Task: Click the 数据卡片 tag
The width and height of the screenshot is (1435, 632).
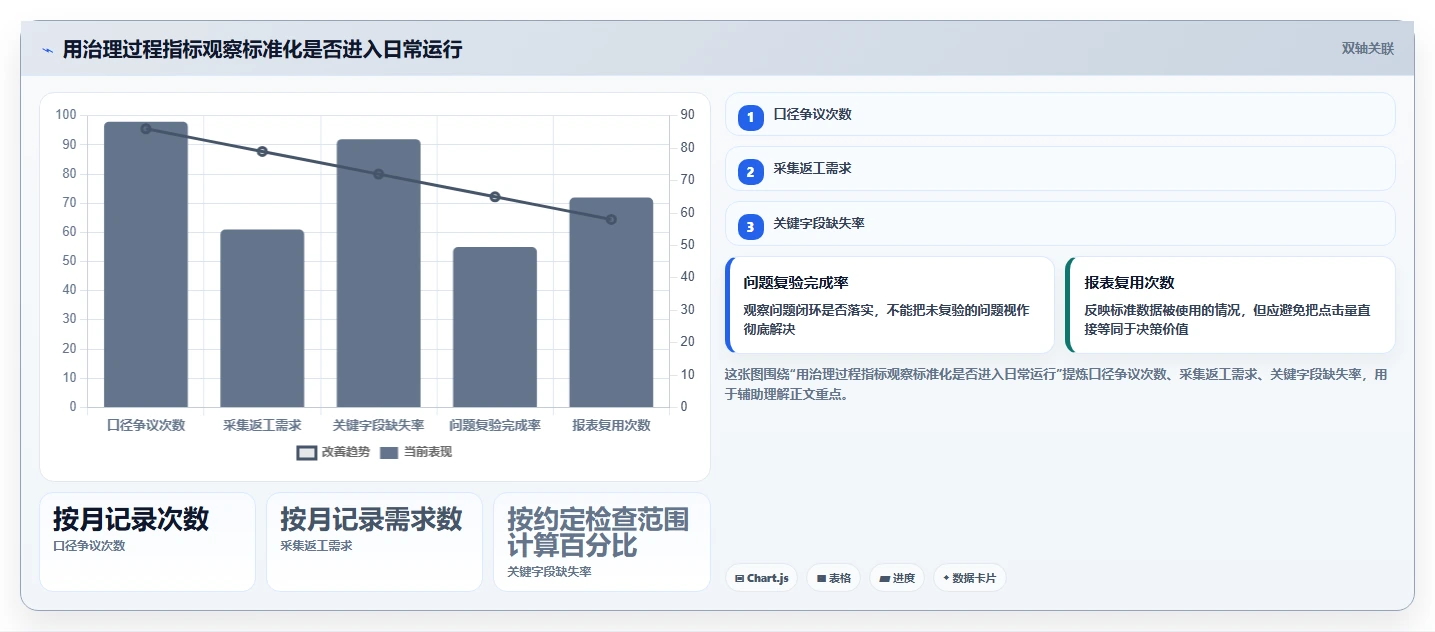Action: [x=969, y=578]
